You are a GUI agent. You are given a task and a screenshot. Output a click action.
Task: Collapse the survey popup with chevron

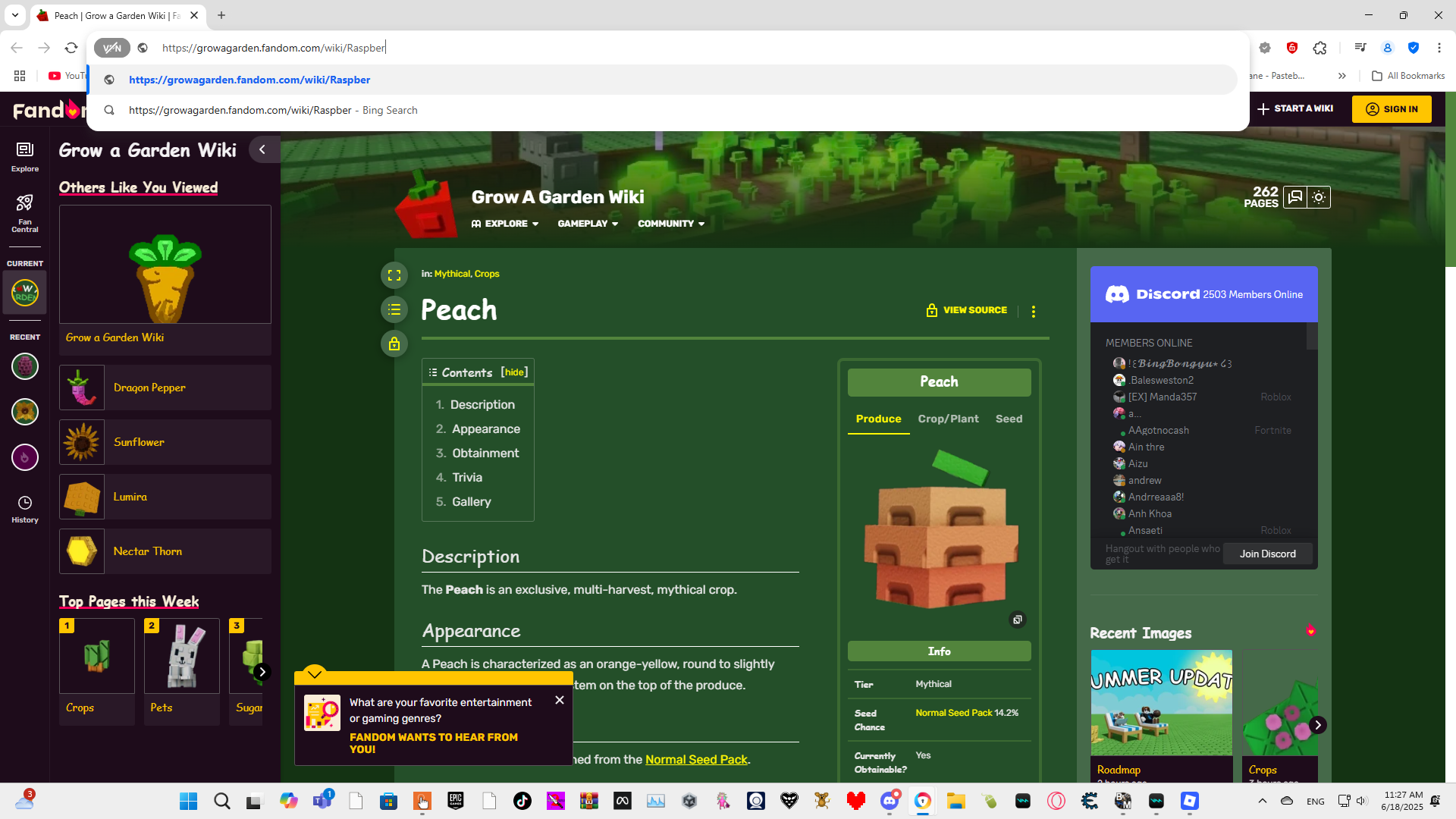pyautogui.click(x=315, y=673)
